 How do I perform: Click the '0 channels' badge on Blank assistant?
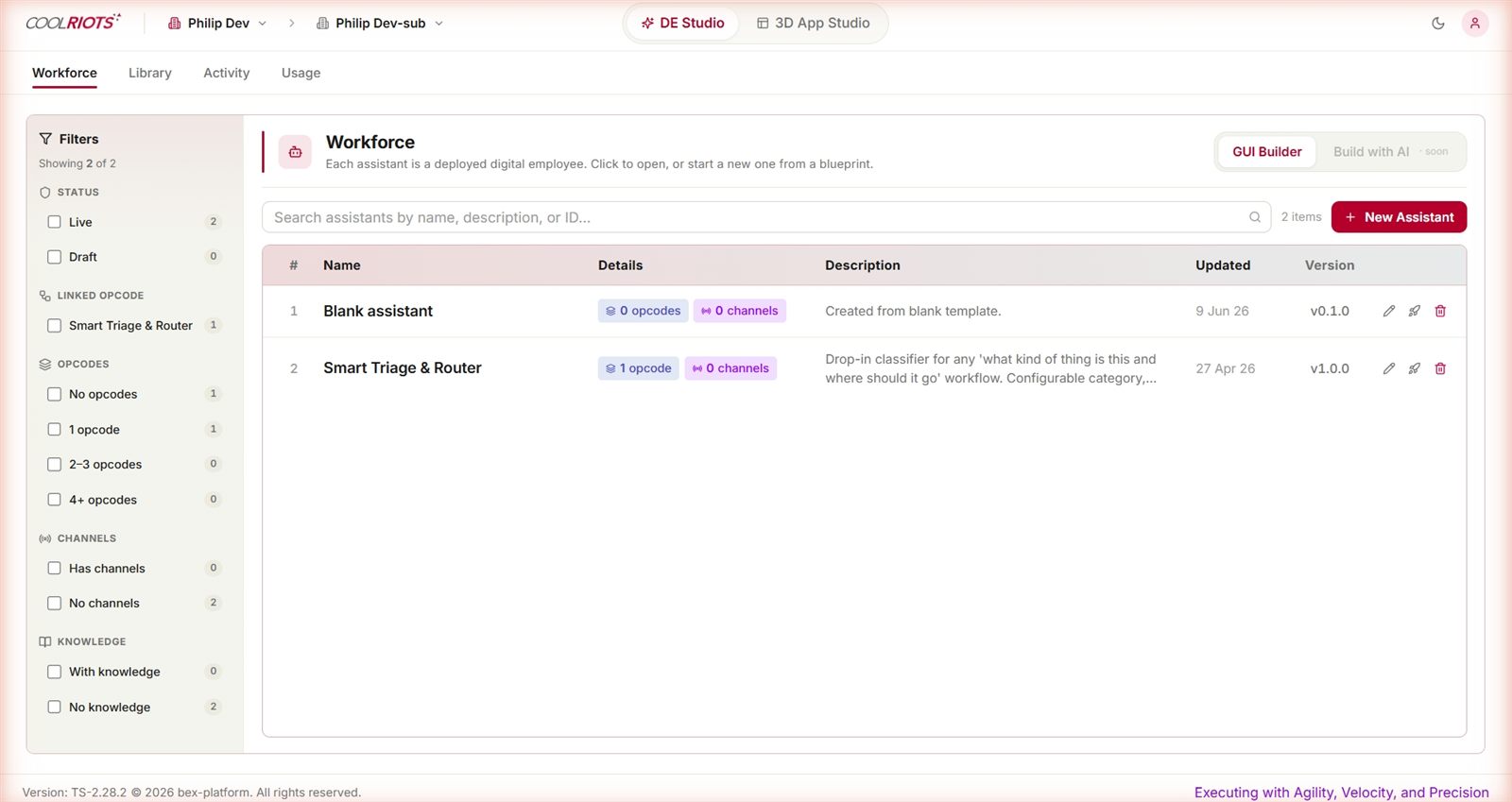click(740, 311)
